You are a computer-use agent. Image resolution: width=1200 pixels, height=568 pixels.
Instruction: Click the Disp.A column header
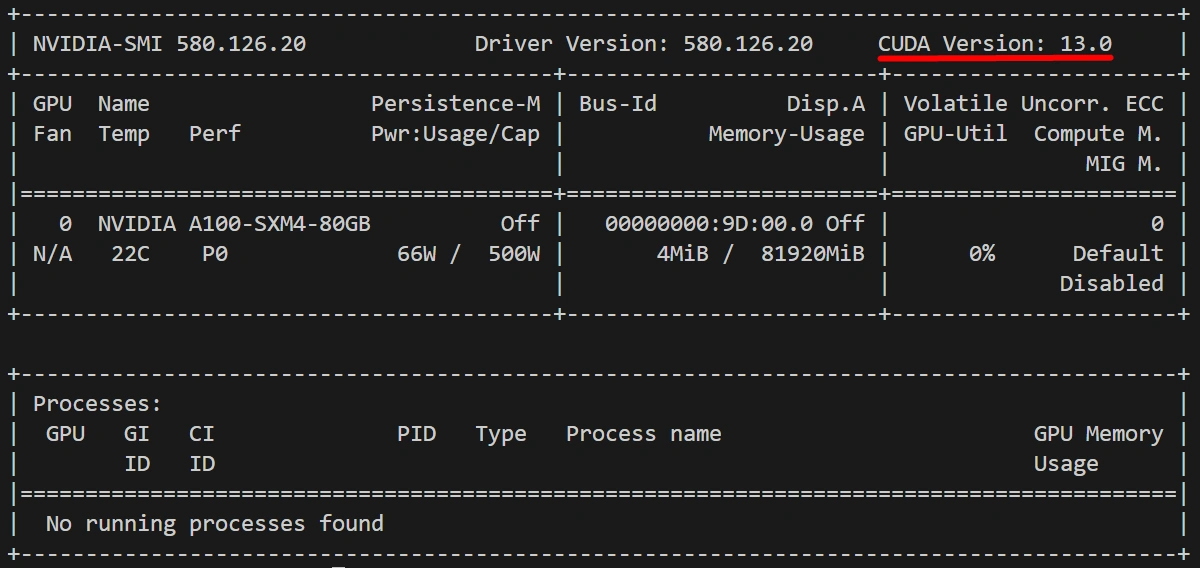tap(826, 104)
